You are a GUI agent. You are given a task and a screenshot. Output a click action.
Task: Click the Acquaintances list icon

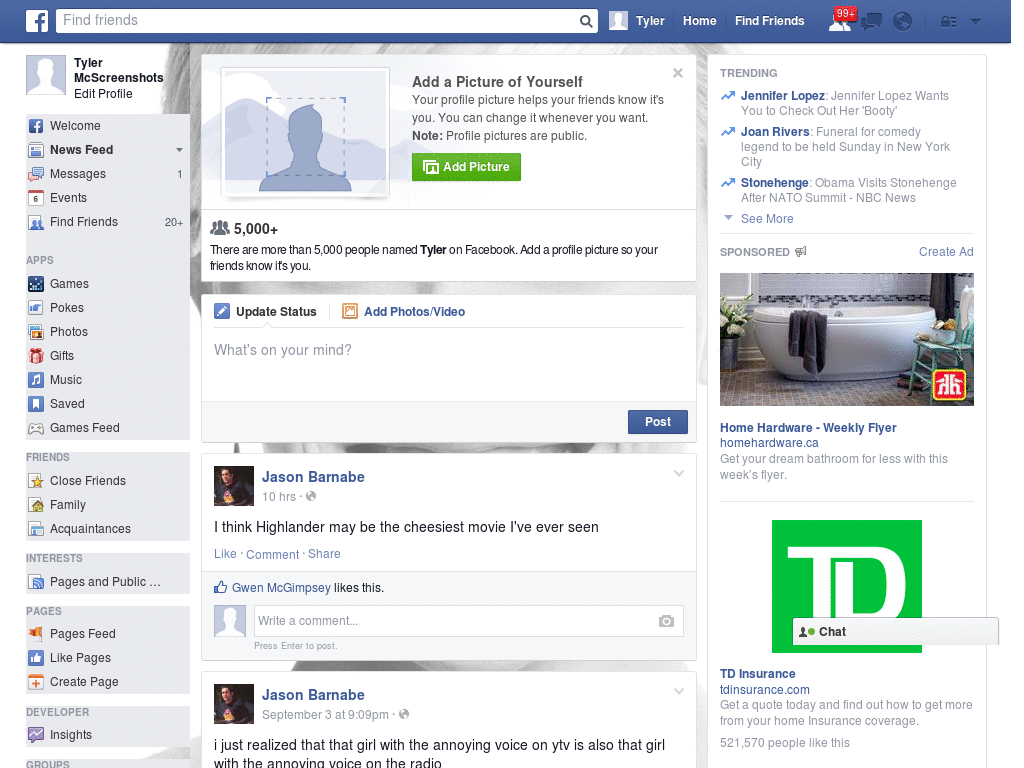[36, 529]
